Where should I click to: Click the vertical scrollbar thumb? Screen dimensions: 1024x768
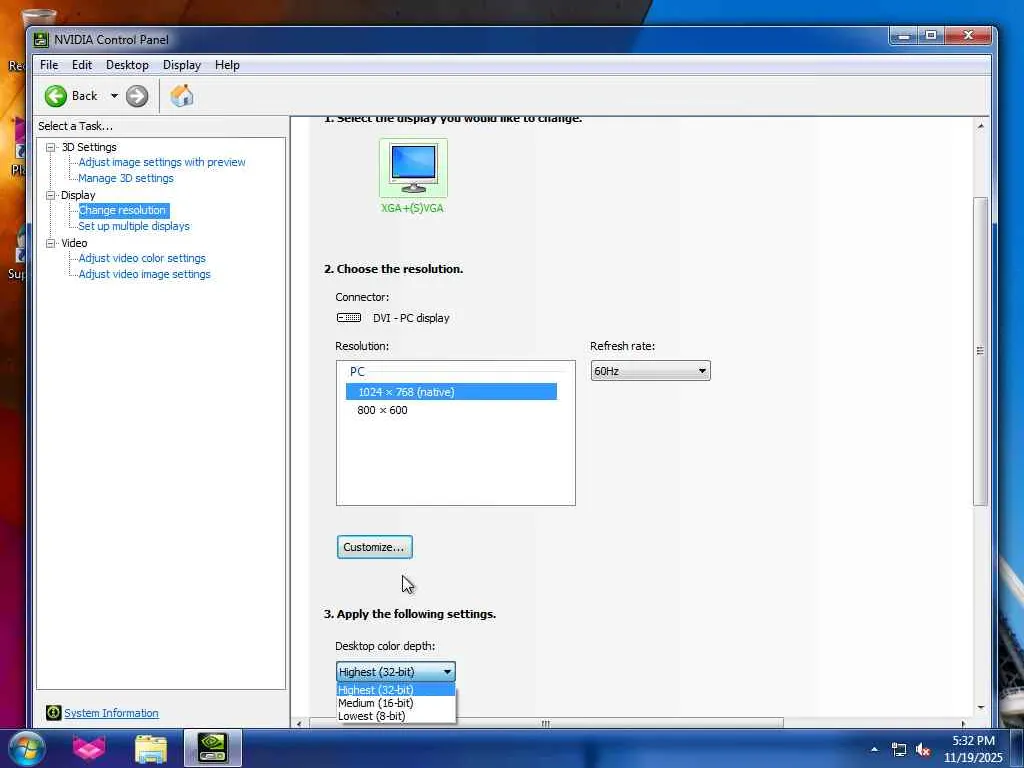980,351
